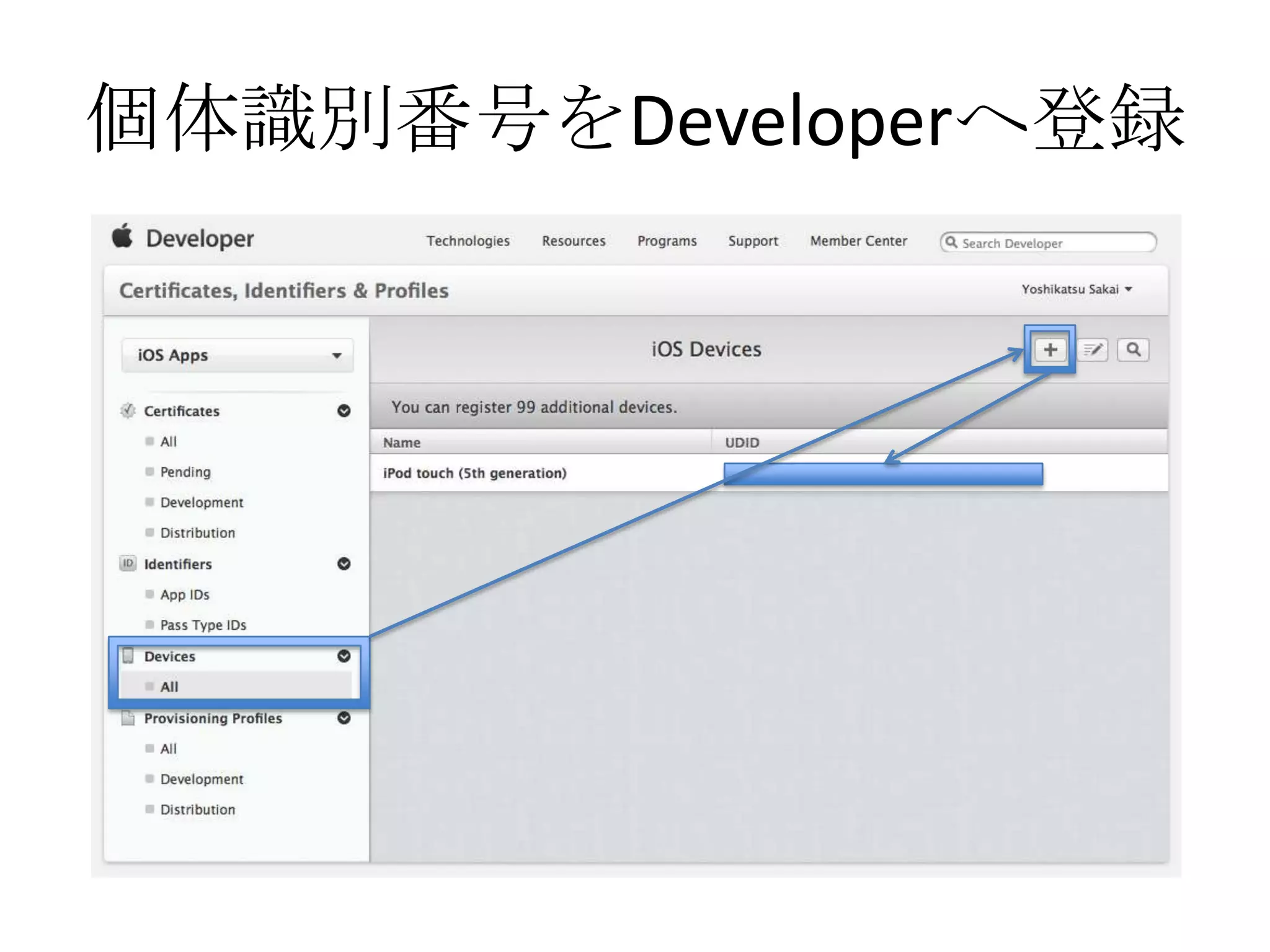1270x952 pixels.
Task: Select Development under Provisioning Profiles
Action: pyautogui.click(x=202, y=779)
